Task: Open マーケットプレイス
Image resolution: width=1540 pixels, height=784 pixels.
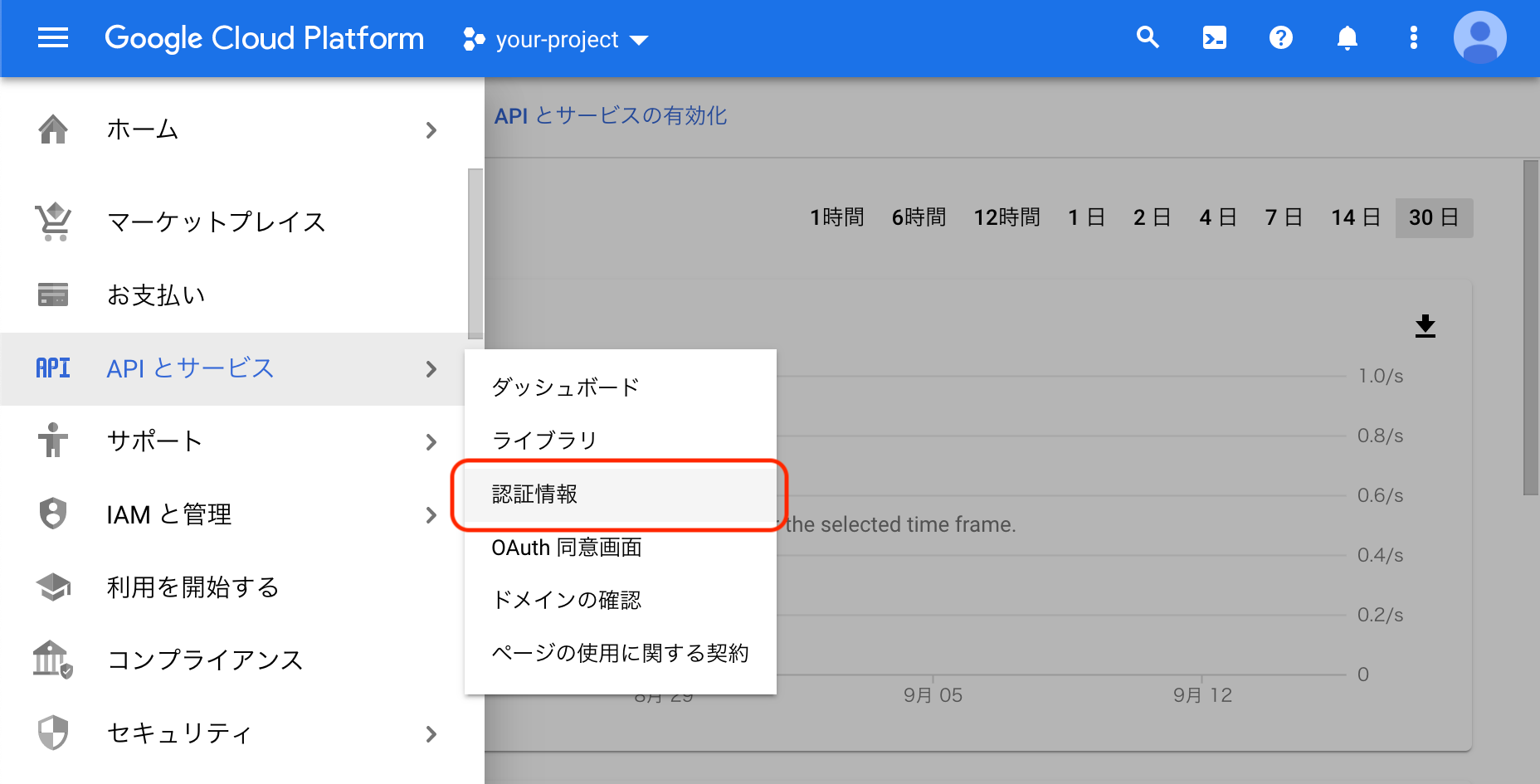Action: (x=217, y=222)
